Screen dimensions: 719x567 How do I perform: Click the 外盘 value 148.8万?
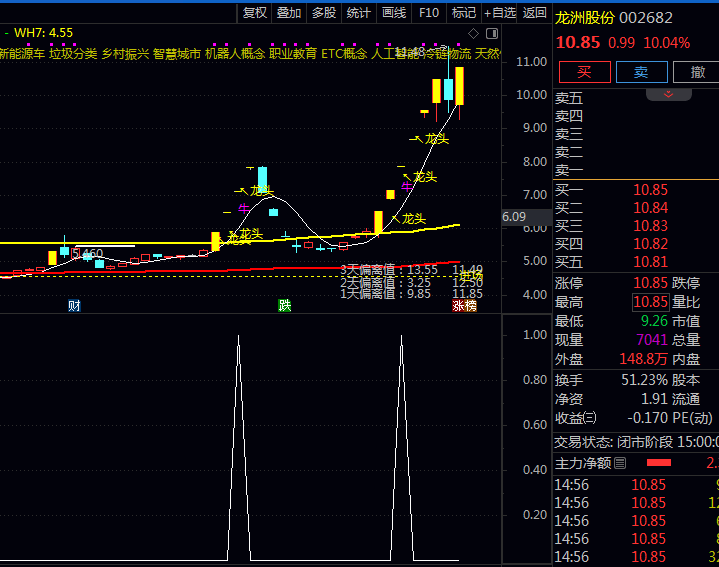(x=644, y=359)
